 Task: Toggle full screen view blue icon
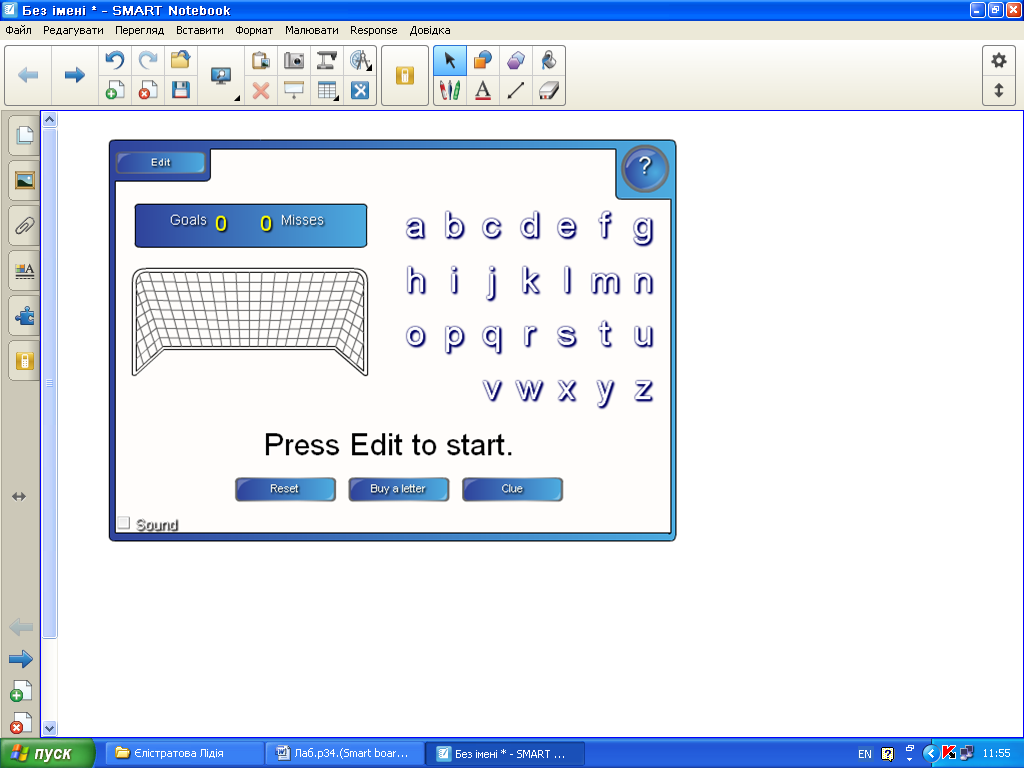point(360,90)
